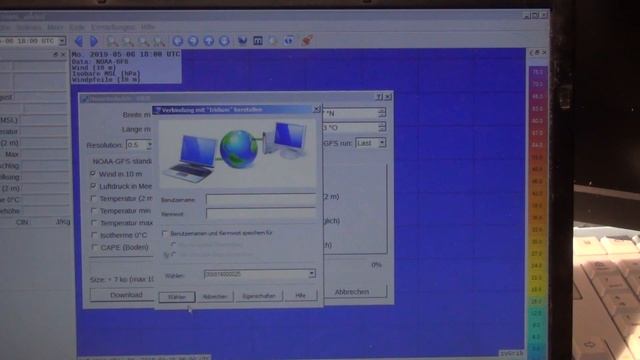Open the date/time dropdown in main toolbar
The height and width of the screenshot is (360, 640).
[x=62, y=41]
